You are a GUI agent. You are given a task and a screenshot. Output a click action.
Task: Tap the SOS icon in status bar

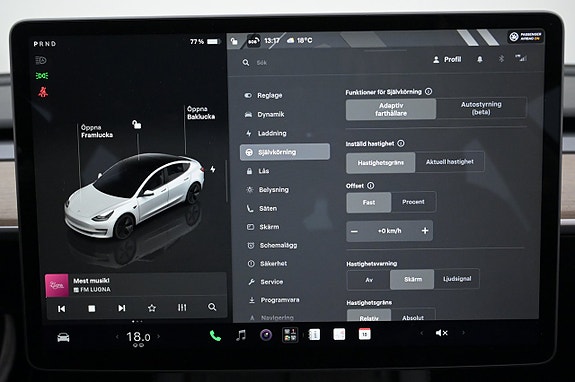click(253, 41)
